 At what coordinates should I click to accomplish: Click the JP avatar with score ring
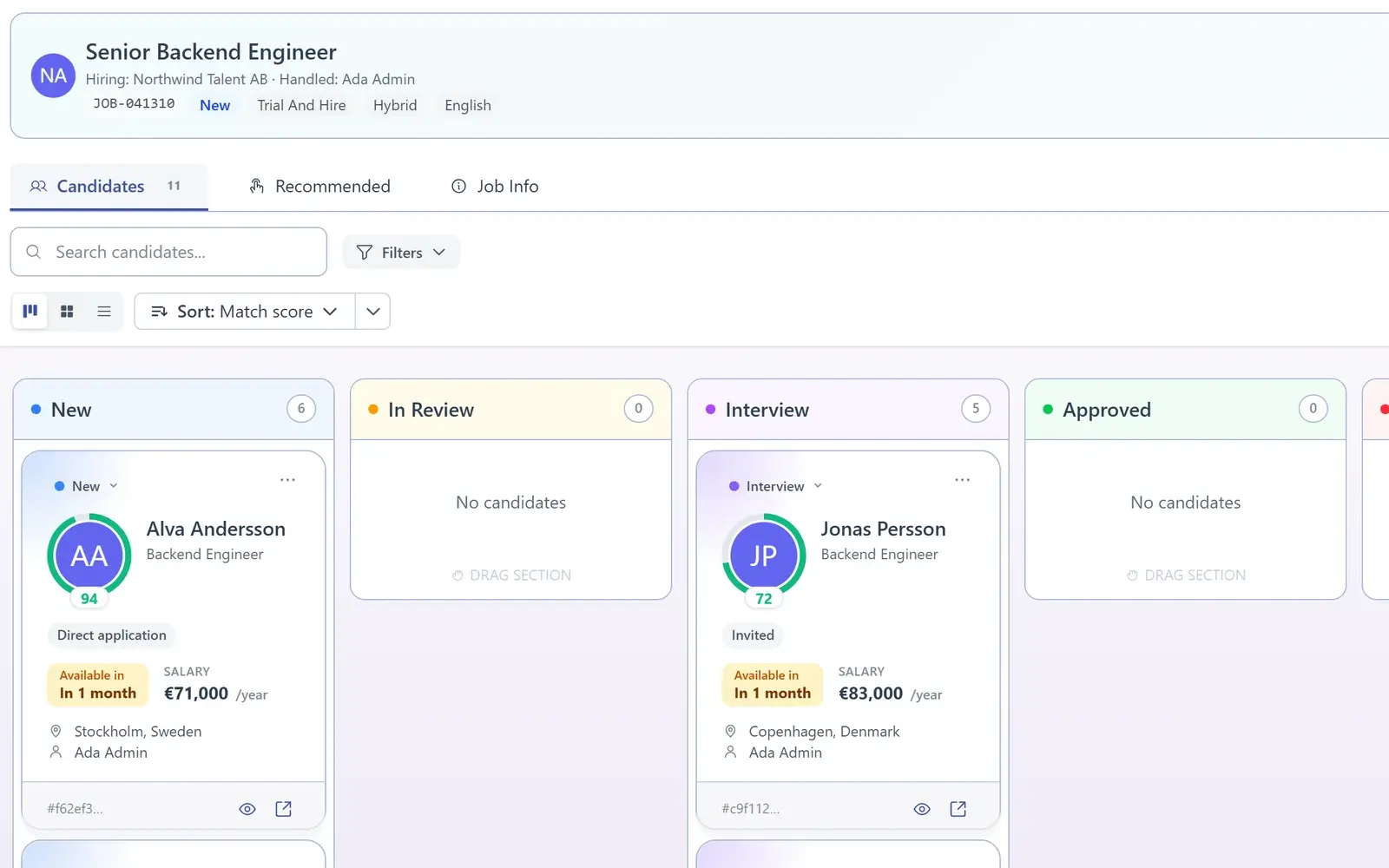click(x=764, y=556)
